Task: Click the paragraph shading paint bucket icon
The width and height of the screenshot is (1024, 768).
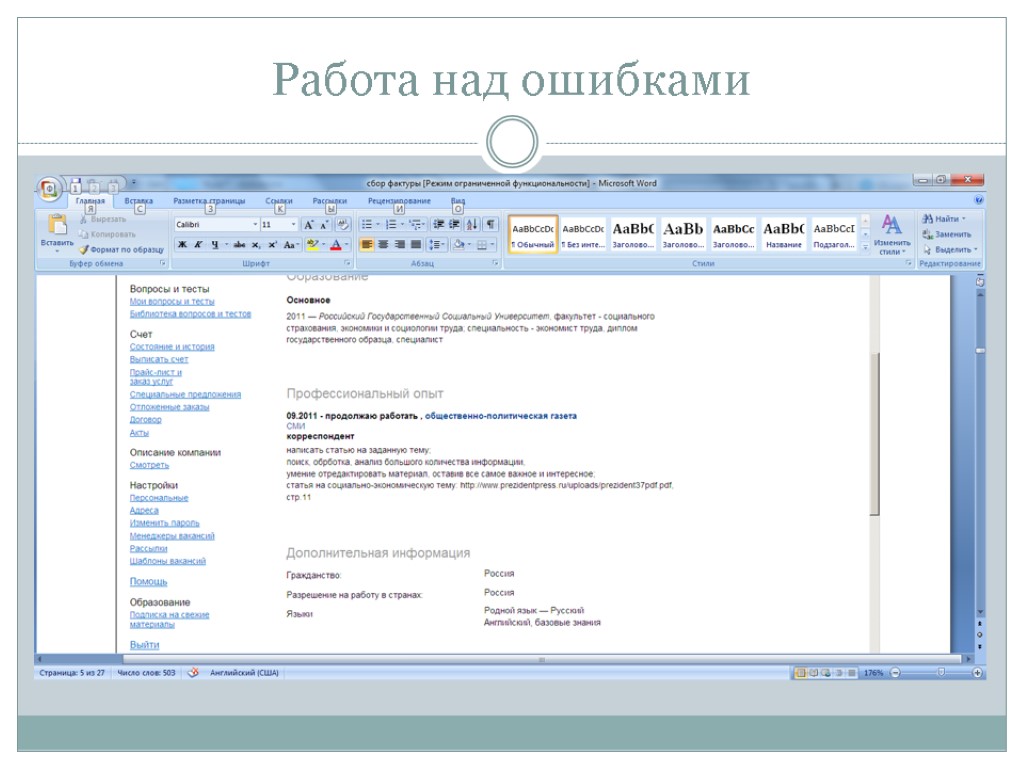Action: pyautogui.click(x=459, y=244)
